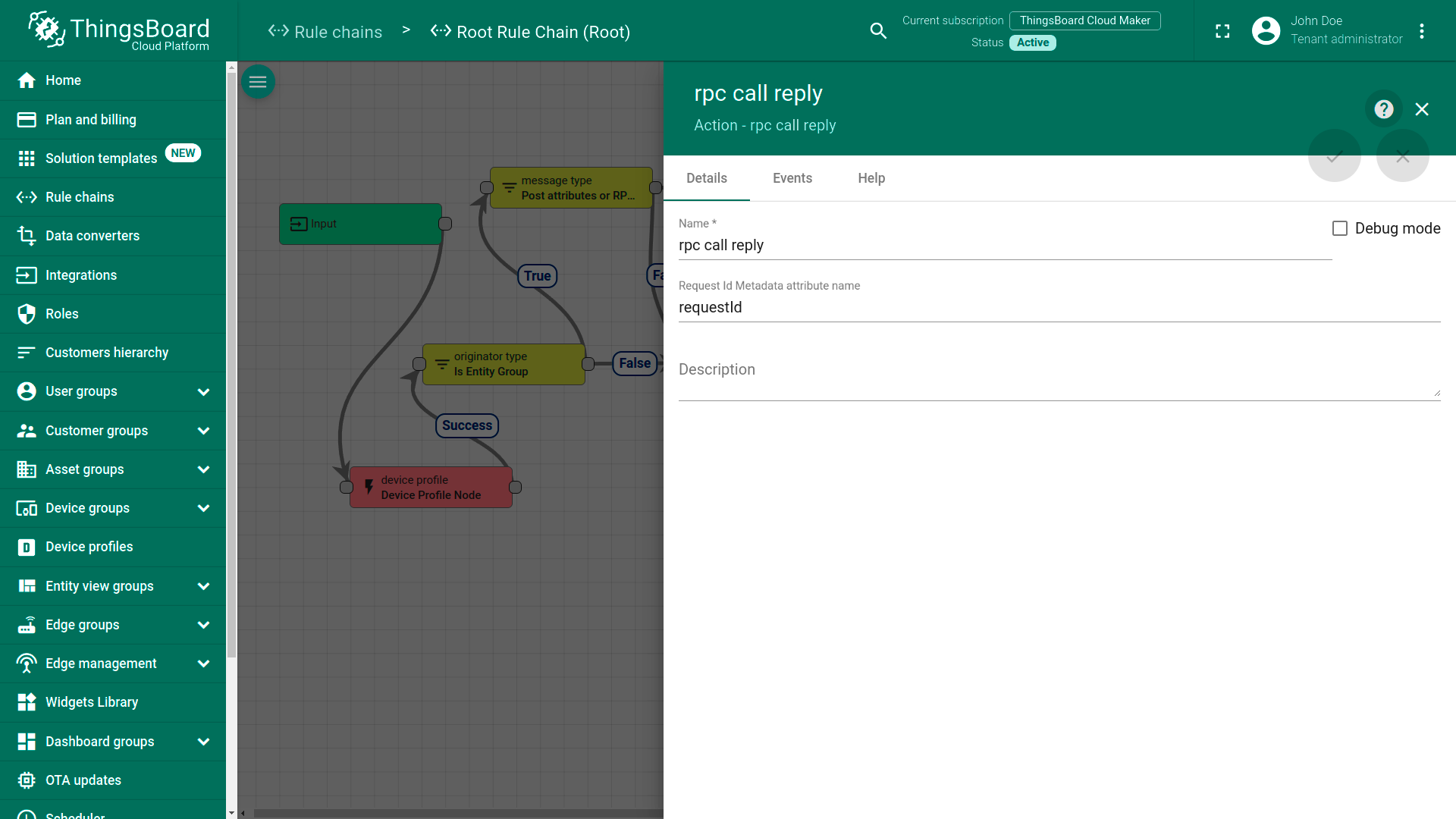Open the three-dot user menu
Viewport: 1456px width, 819px height.
[1422, 31]
